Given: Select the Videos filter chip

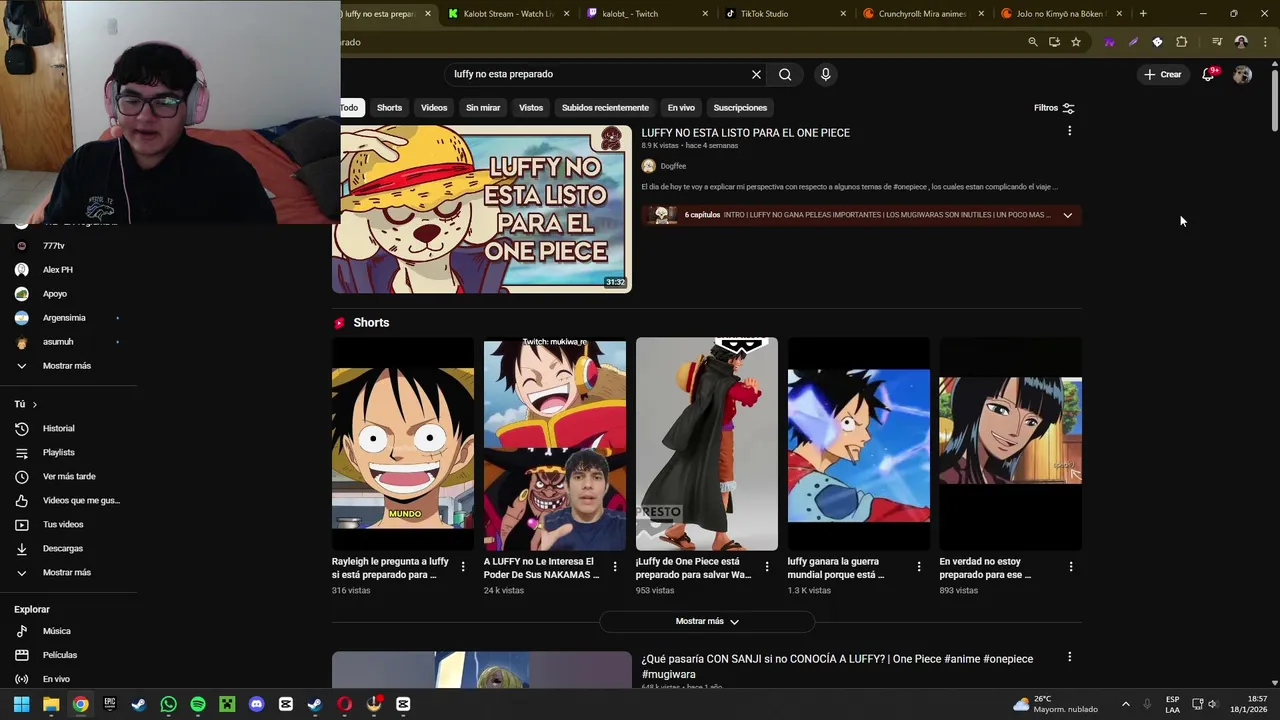Looking at the screenshot, I should (x=434, y=108).
